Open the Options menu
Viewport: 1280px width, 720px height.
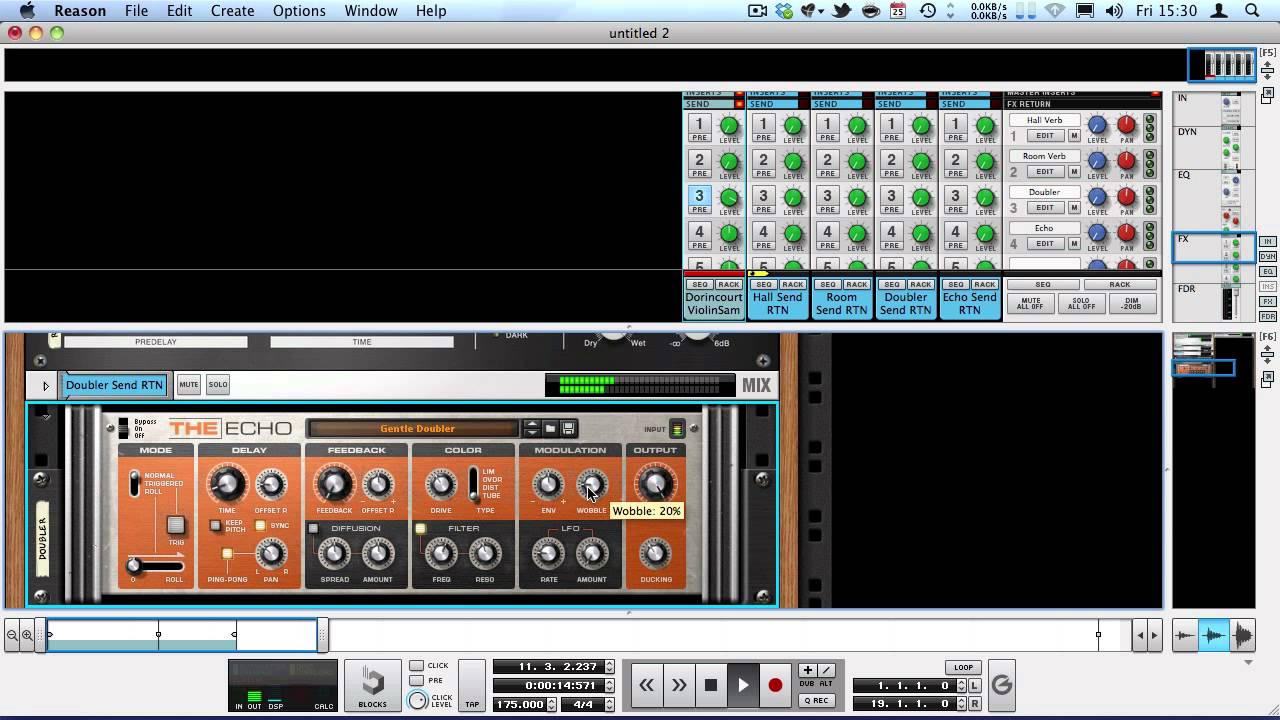299,11
